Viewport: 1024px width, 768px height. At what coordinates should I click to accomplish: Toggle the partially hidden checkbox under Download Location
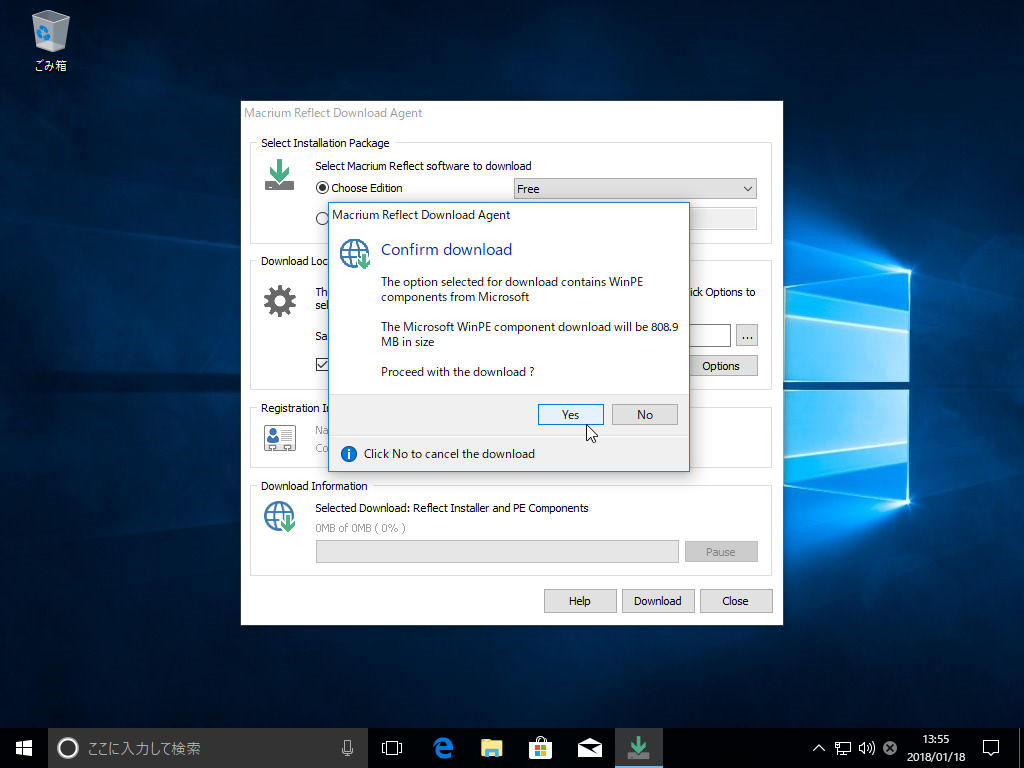coord(322,364)
